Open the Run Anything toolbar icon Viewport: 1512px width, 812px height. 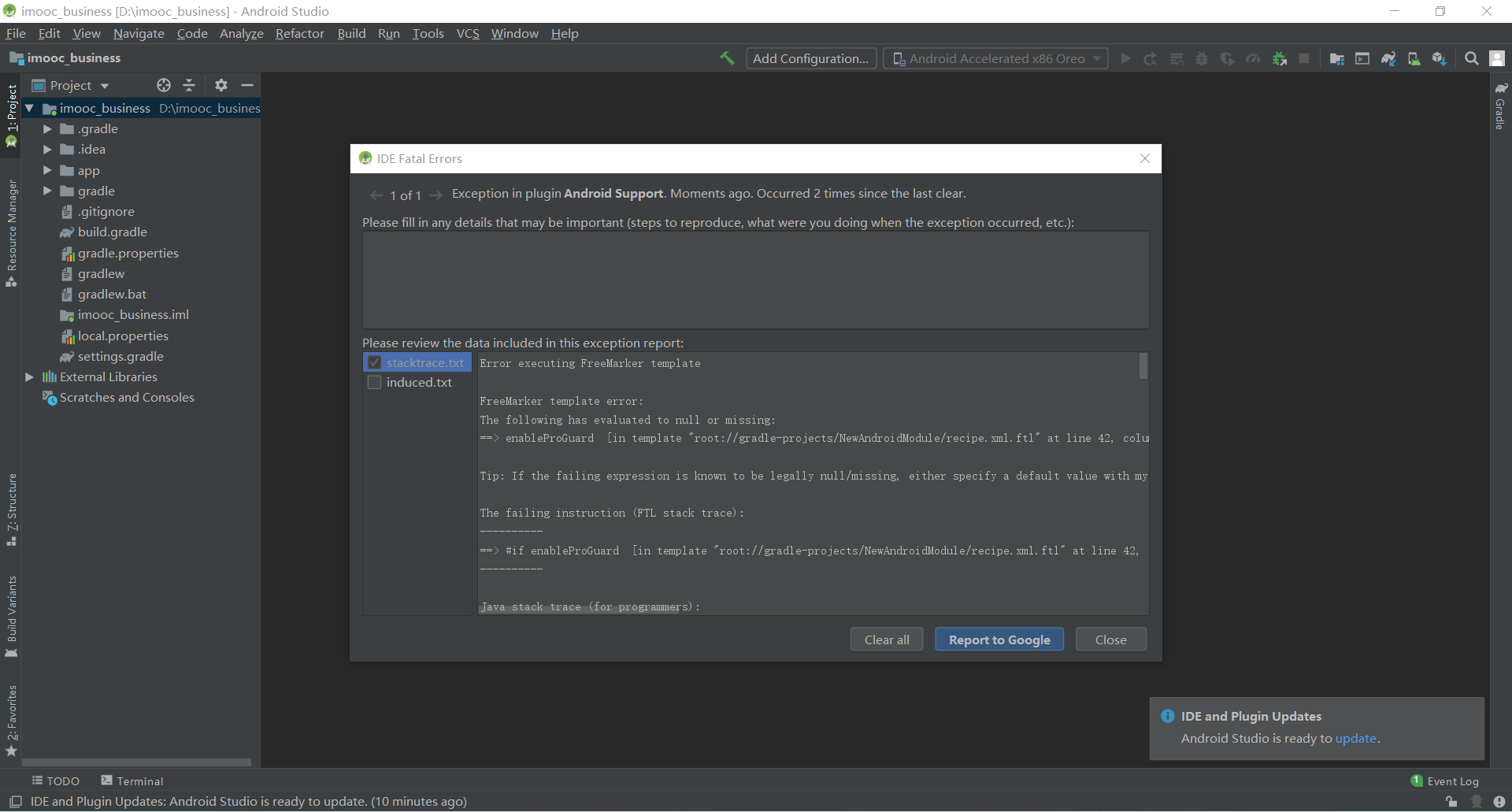(1362, 58)
